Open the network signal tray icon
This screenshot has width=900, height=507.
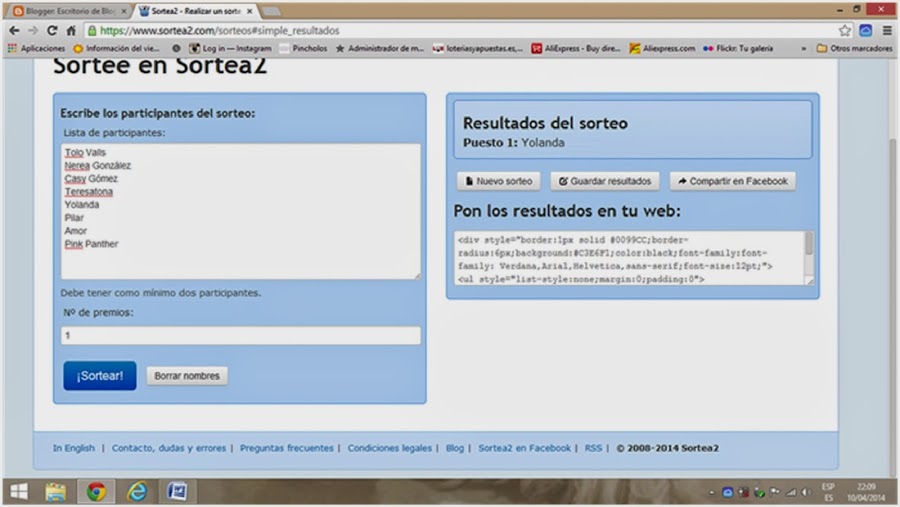[x=791, y=492]
